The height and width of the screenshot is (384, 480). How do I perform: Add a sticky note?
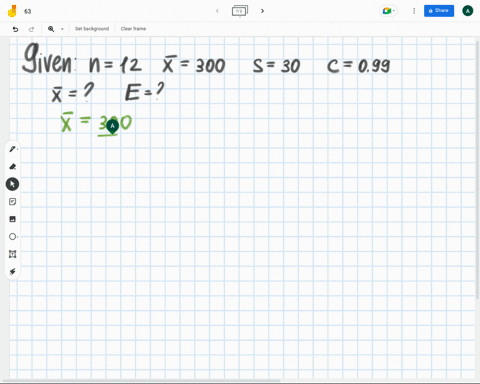pos(13,202)
